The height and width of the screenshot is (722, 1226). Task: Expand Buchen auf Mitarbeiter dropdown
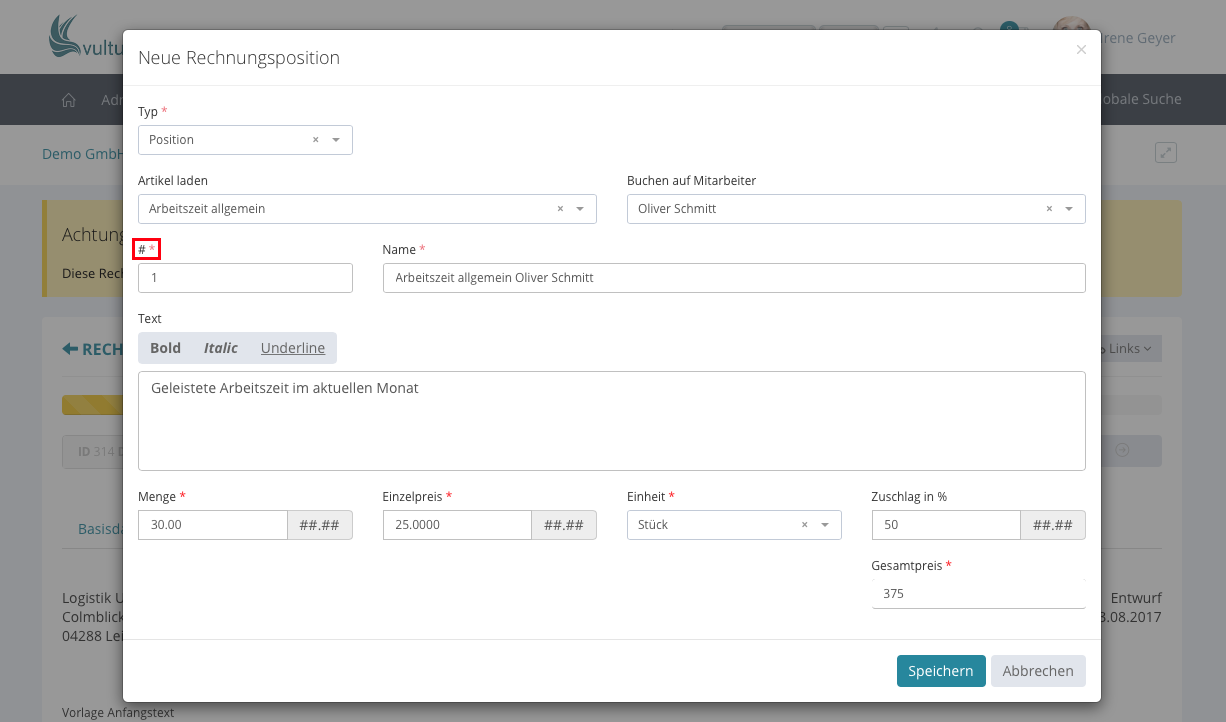[1069, 209]
